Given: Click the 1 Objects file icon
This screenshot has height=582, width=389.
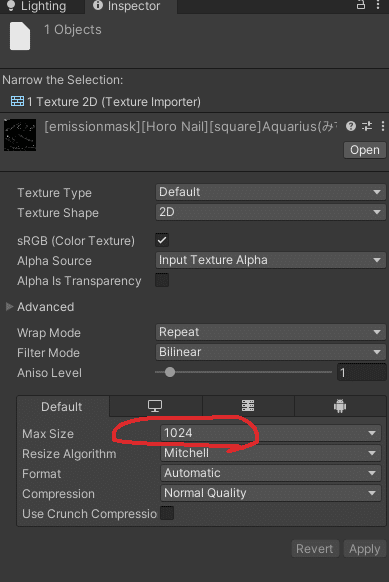Looking at the screenshot, I should 20,36.
